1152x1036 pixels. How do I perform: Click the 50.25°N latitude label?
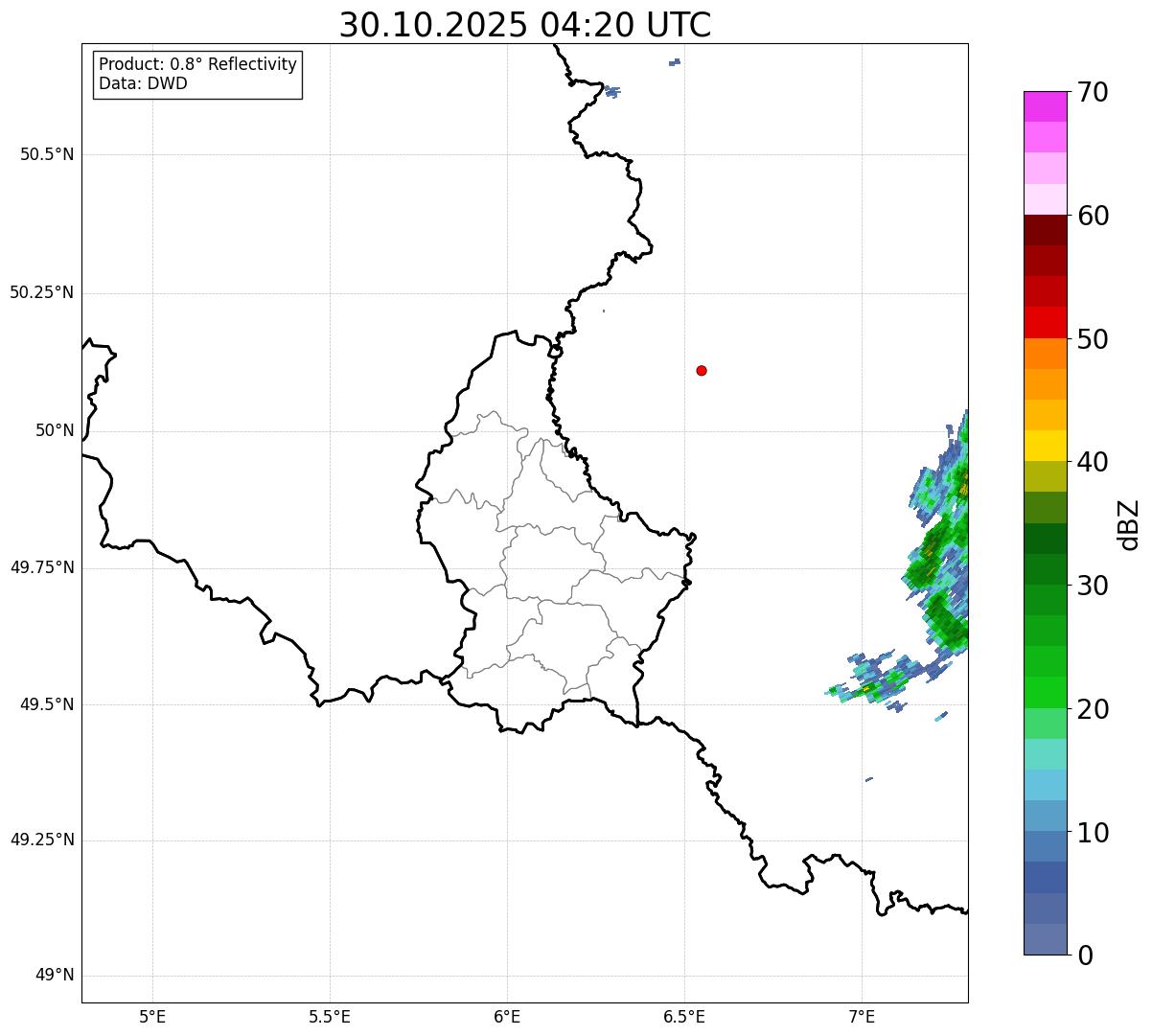(x=41, y=292)
